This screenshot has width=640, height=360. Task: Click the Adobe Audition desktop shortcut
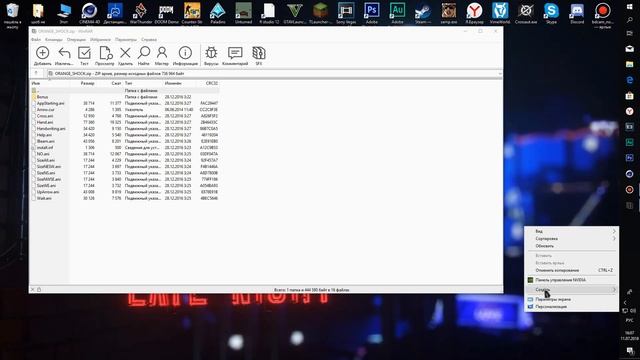pos(397,13)
